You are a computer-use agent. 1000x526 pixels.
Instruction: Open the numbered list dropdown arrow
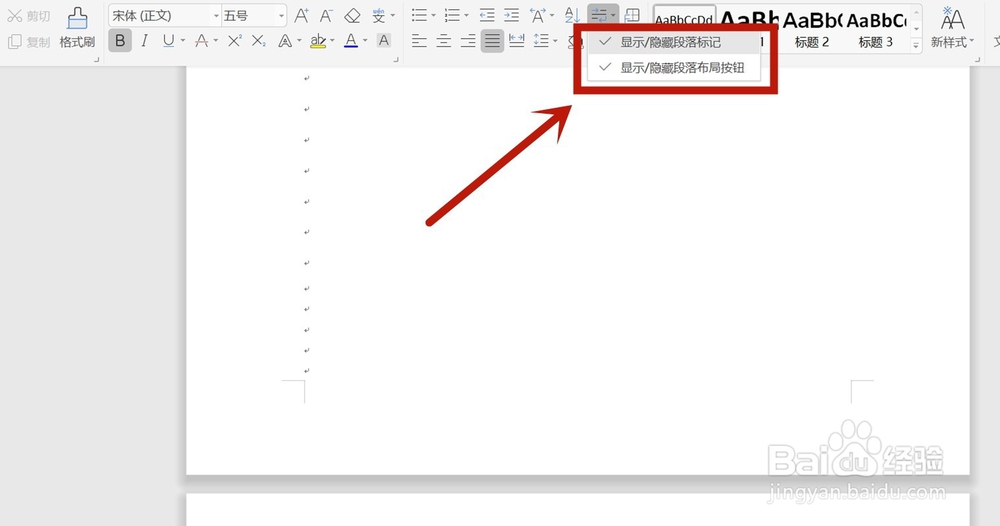(466, 15)
